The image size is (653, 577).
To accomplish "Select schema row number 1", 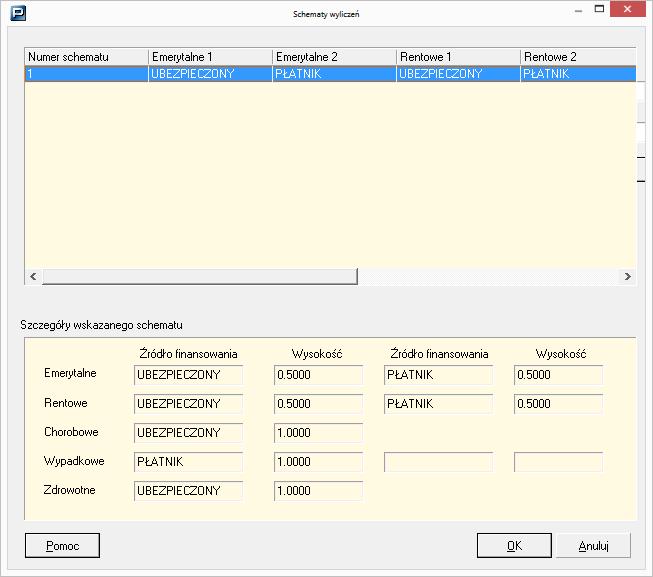I will pyautogui.click(x=330, y=74).
